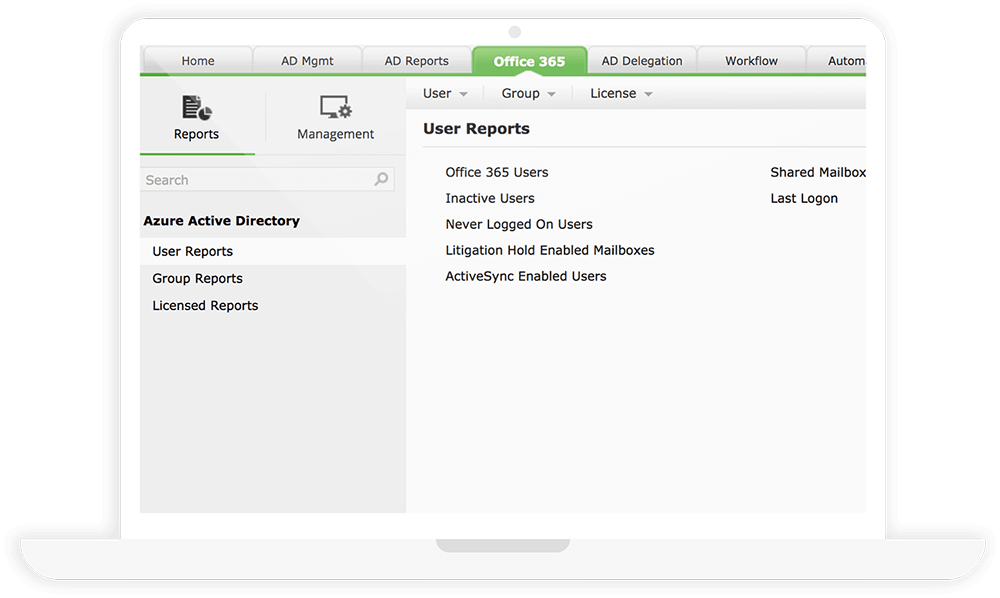This screenshot has height=598, width=1000.
Task: Open the Workflow tab
Action: [x=751, y=61]
